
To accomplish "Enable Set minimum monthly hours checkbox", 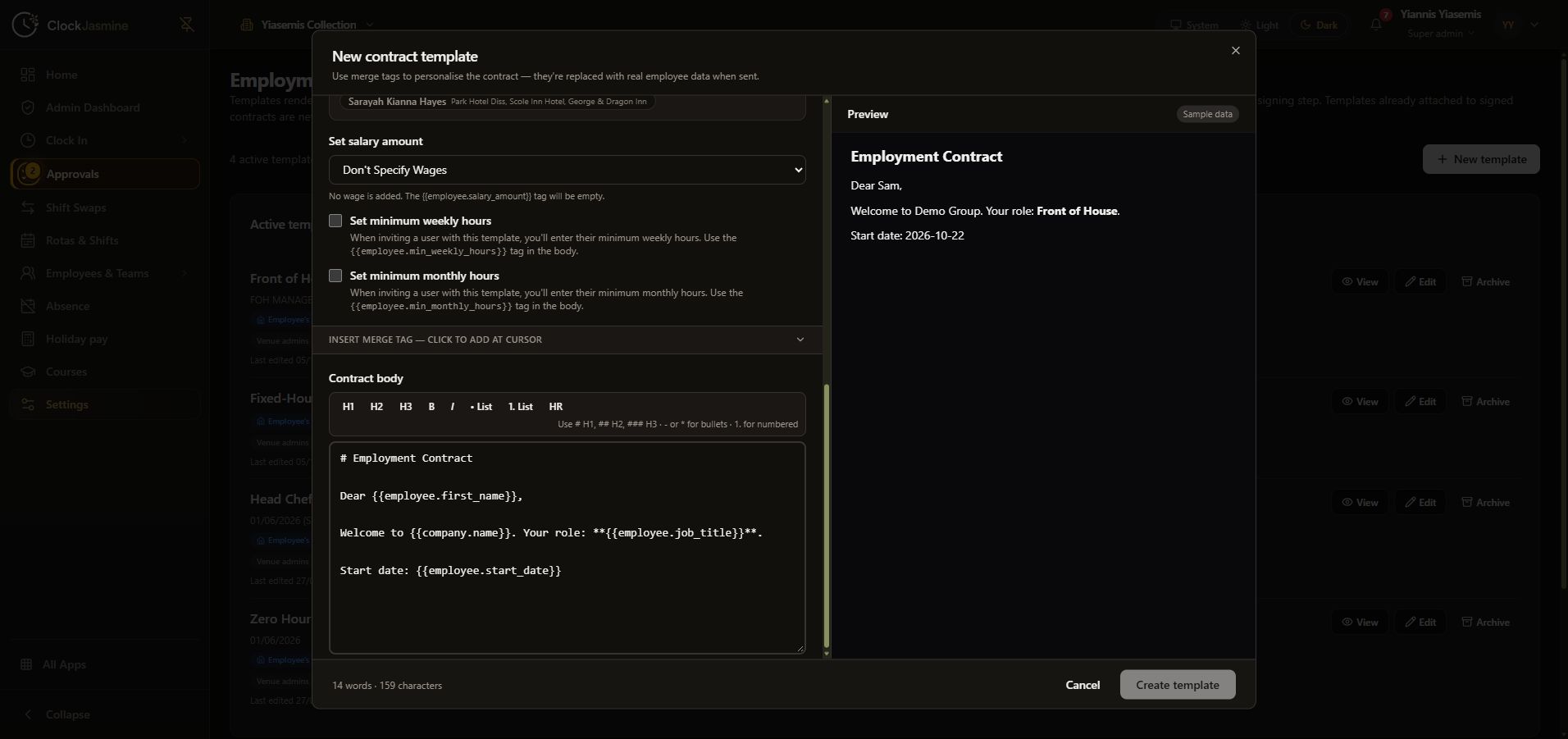I will [x=335, y=276].
